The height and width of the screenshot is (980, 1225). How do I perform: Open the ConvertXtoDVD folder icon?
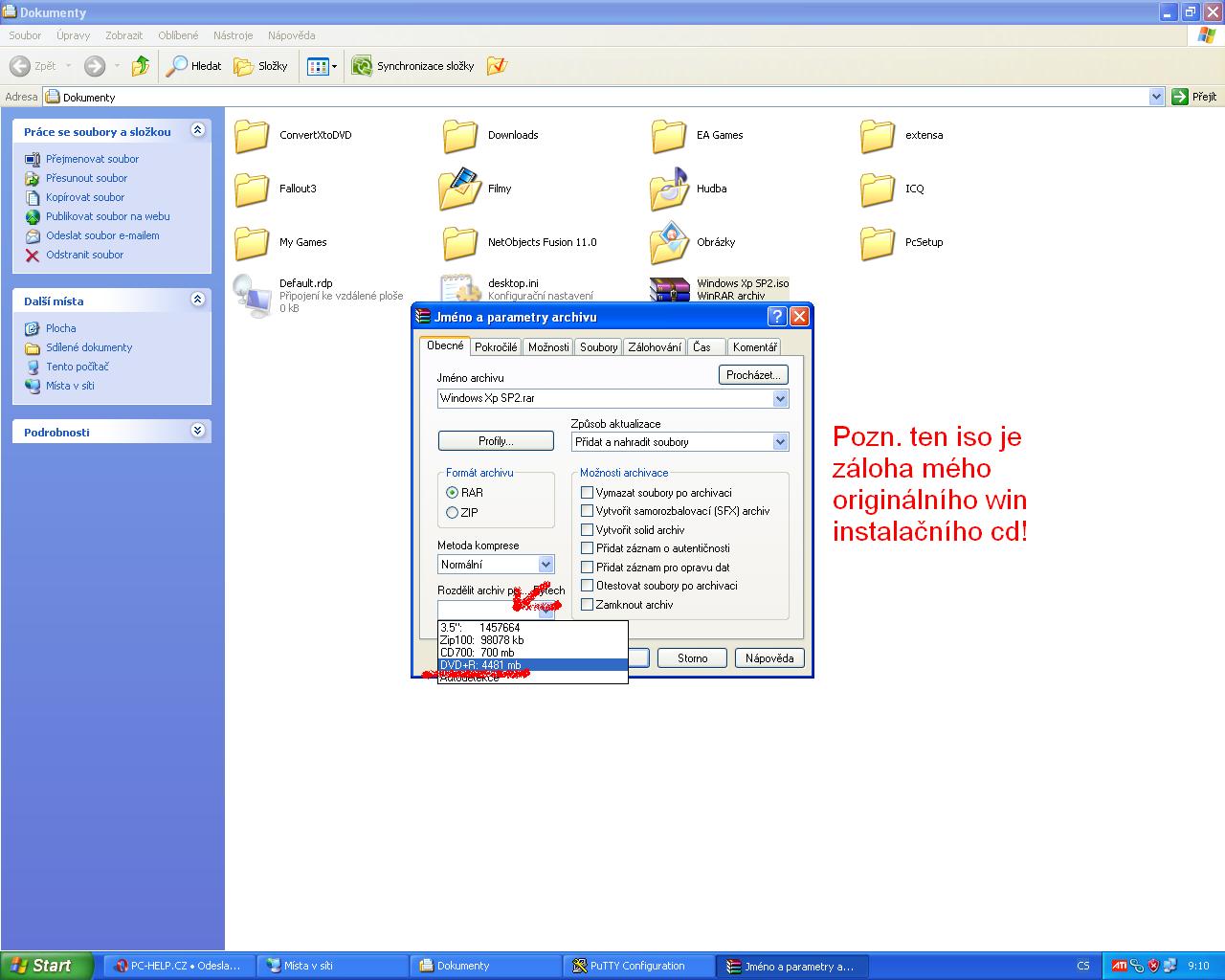(x=252, y=136)
